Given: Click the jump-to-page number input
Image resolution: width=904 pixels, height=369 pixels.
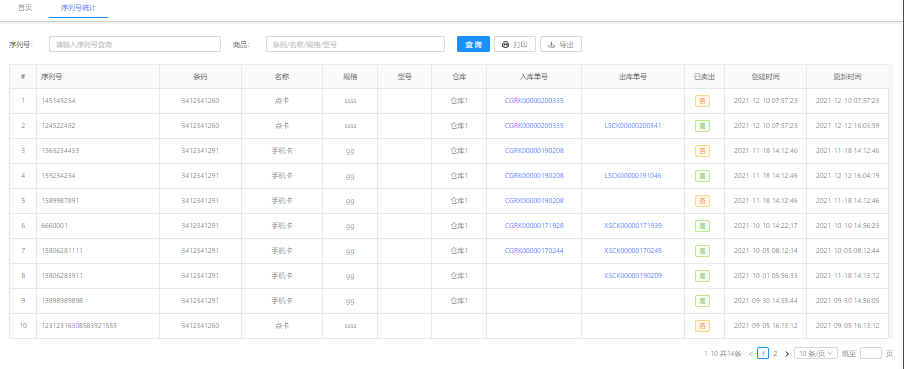Looking at the screenshot, I should tap(871, 353).
